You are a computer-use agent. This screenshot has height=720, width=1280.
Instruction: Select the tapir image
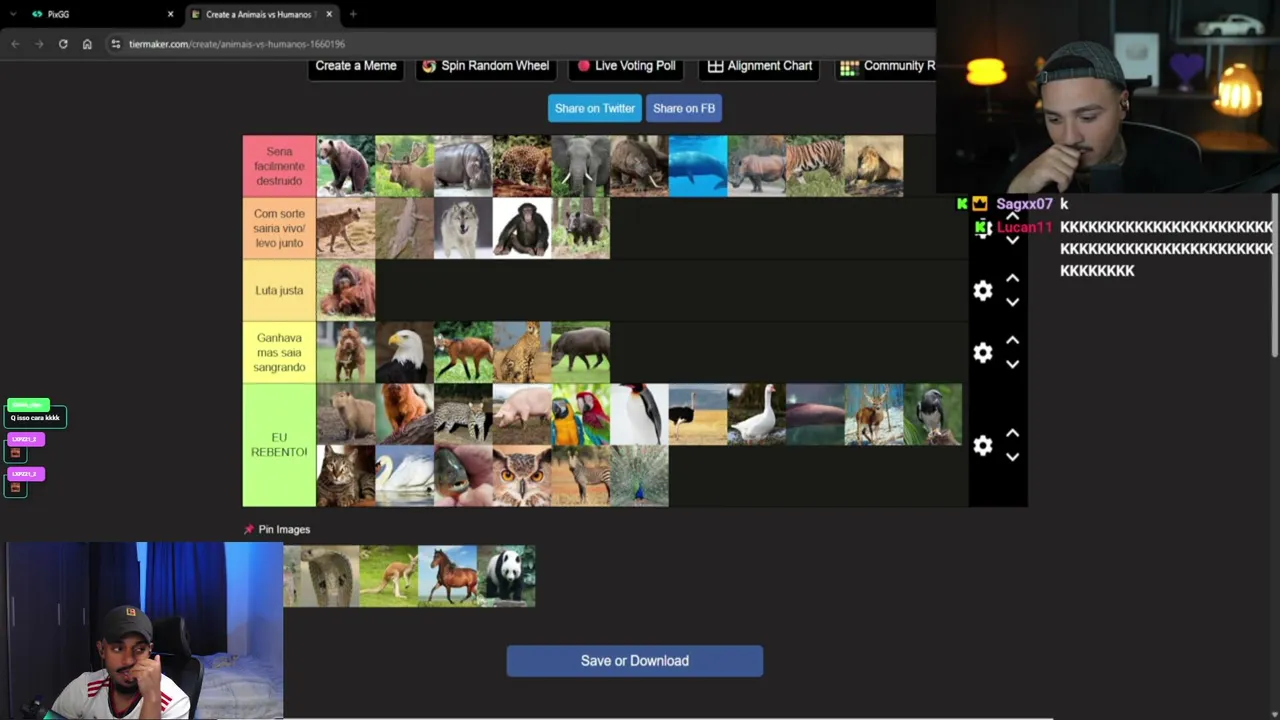pos(581,352)
